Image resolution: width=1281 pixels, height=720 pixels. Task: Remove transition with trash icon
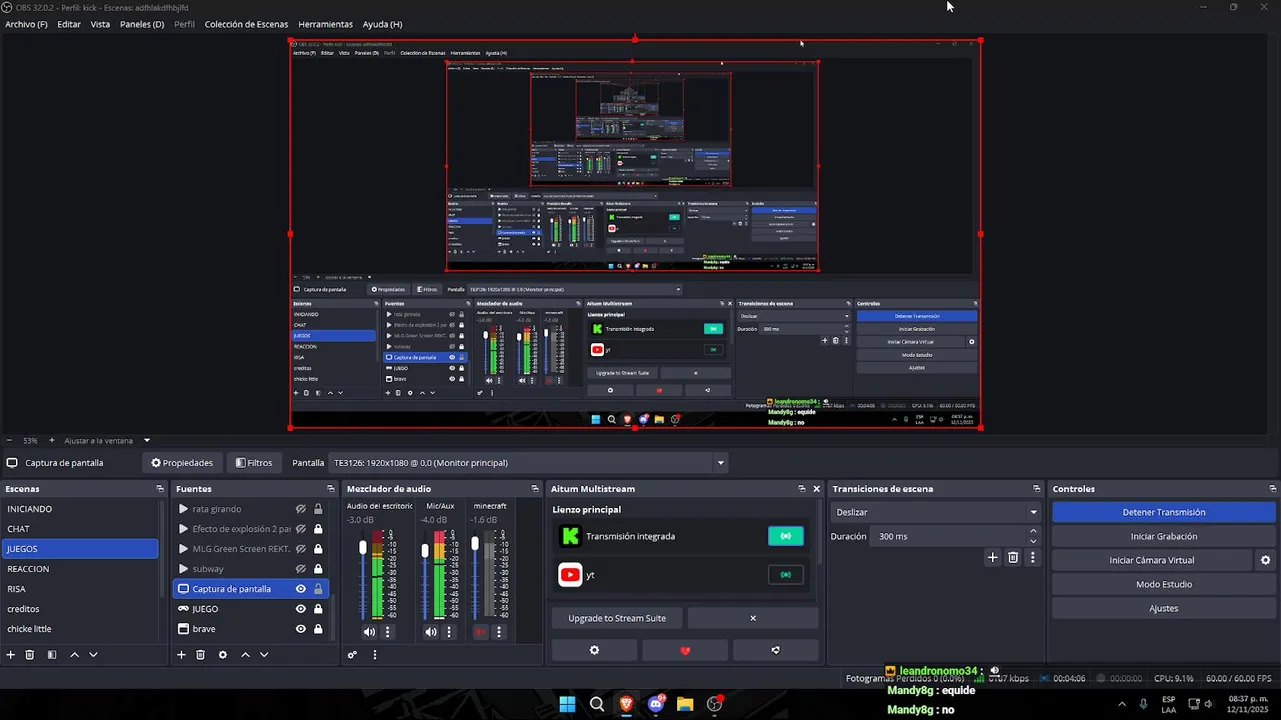pos(1013,558)
